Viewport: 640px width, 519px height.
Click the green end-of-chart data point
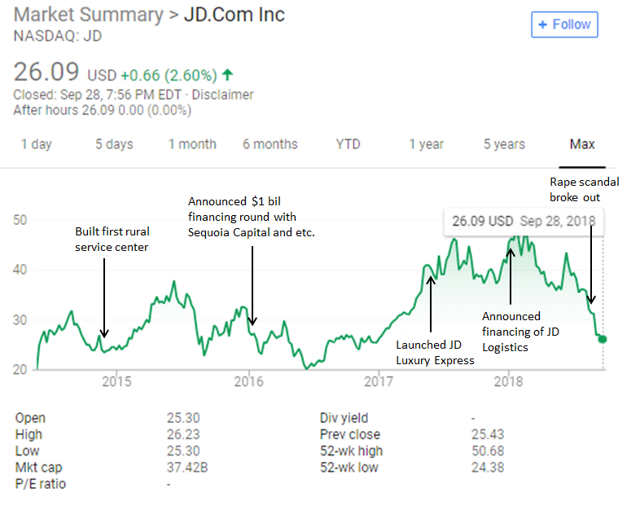(602, 339)
